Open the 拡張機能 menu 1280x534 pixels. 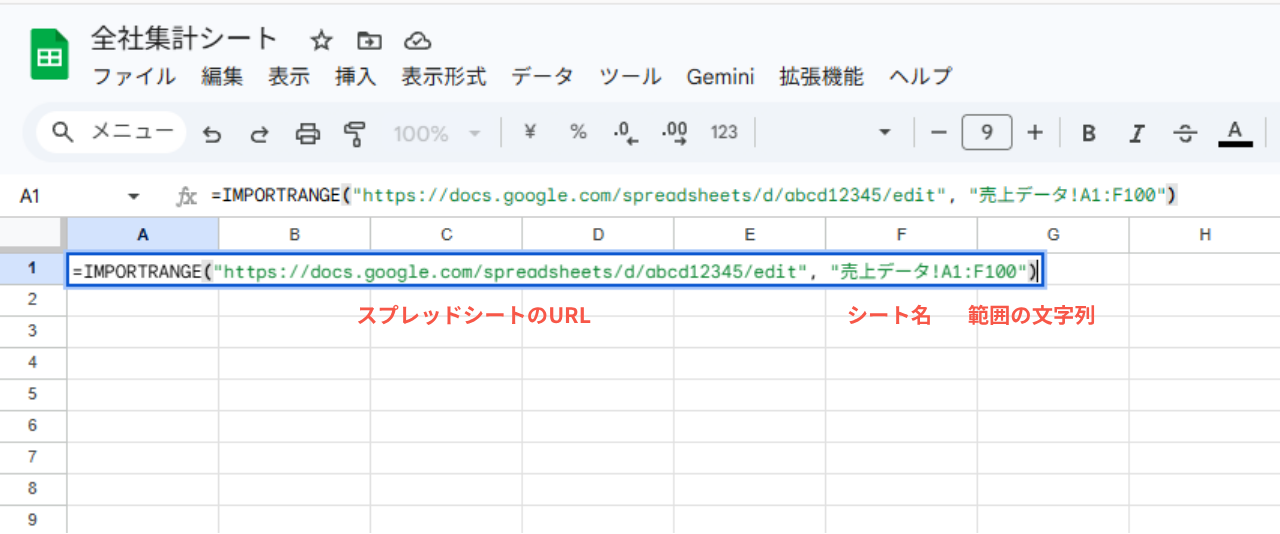coord(821,76)
